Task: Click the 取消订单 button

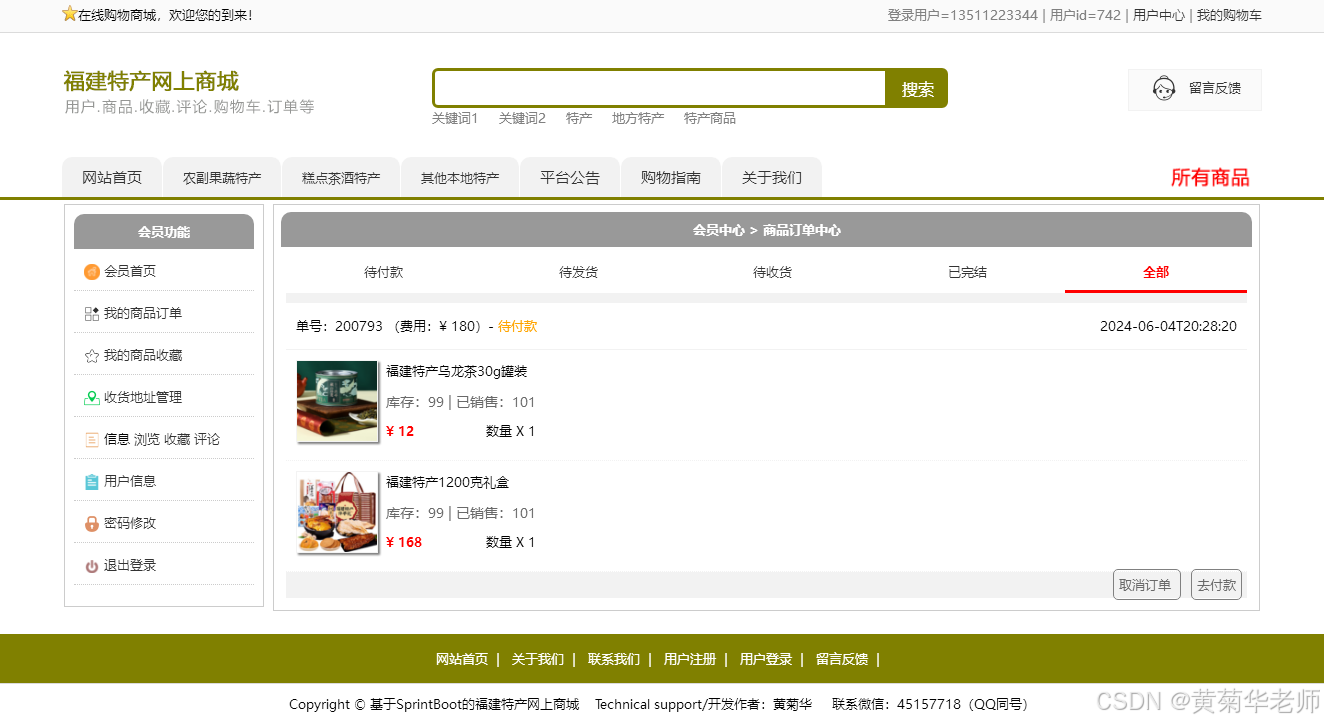Action: pyautogui.click(x=1146, y=585)
